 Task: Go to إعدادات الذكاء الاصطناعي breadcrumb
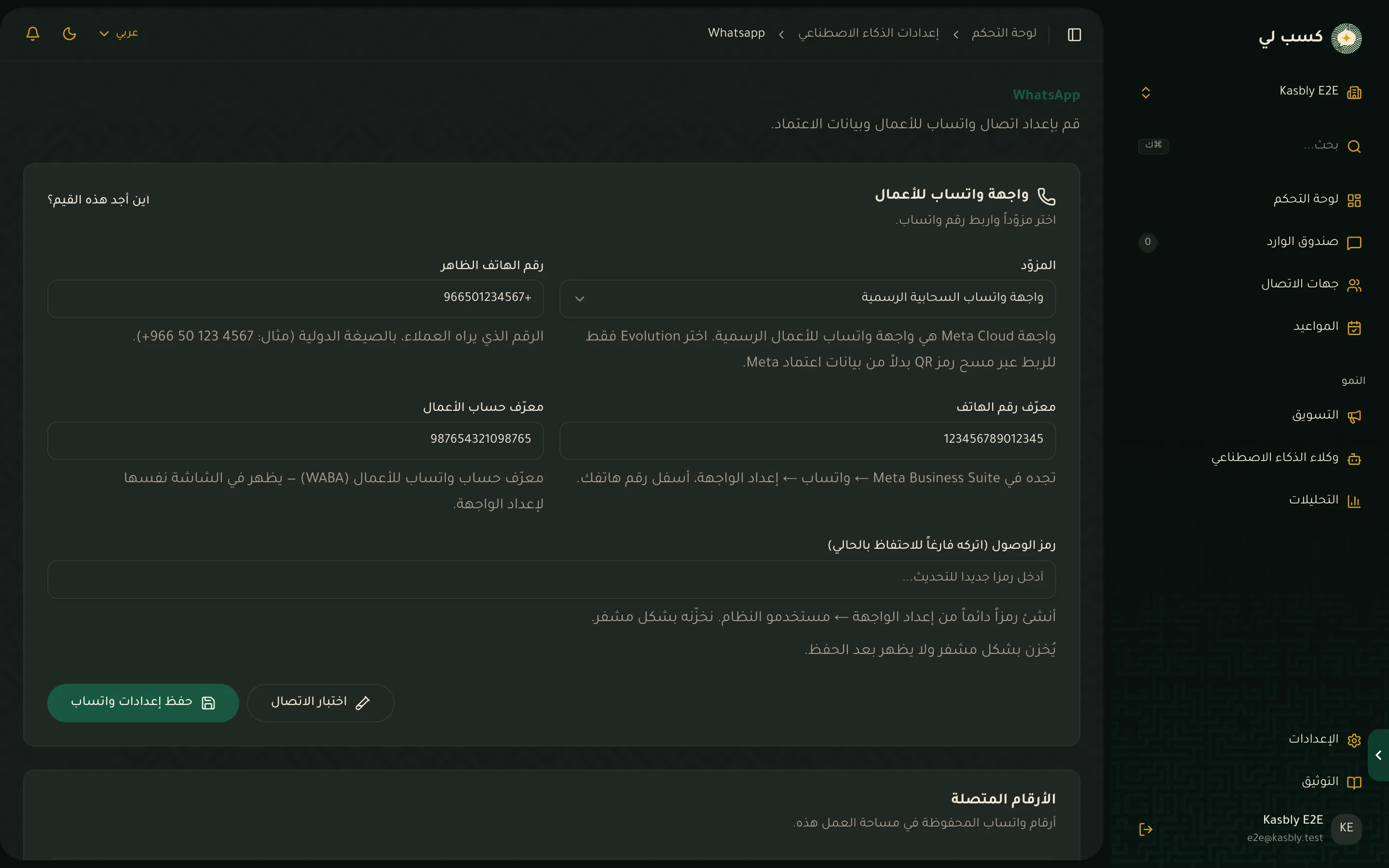[869, 33]
